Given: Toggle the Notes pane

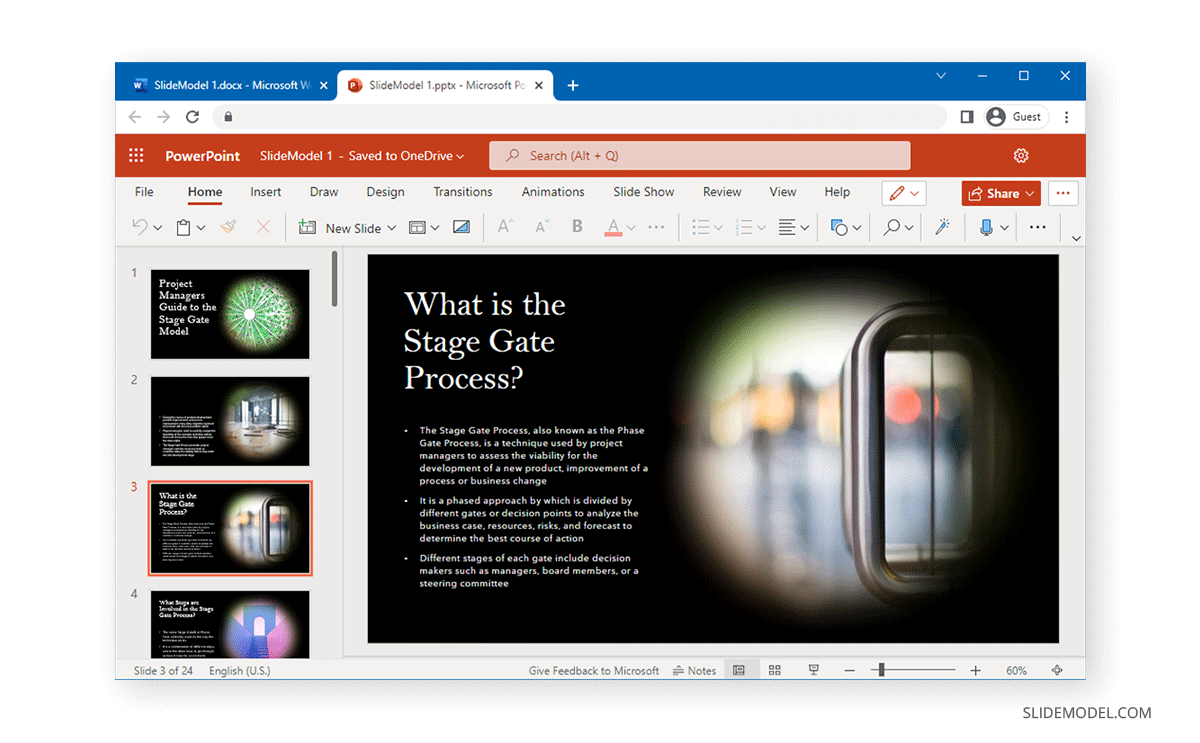Looking at the screenshot, I should 694,670.
